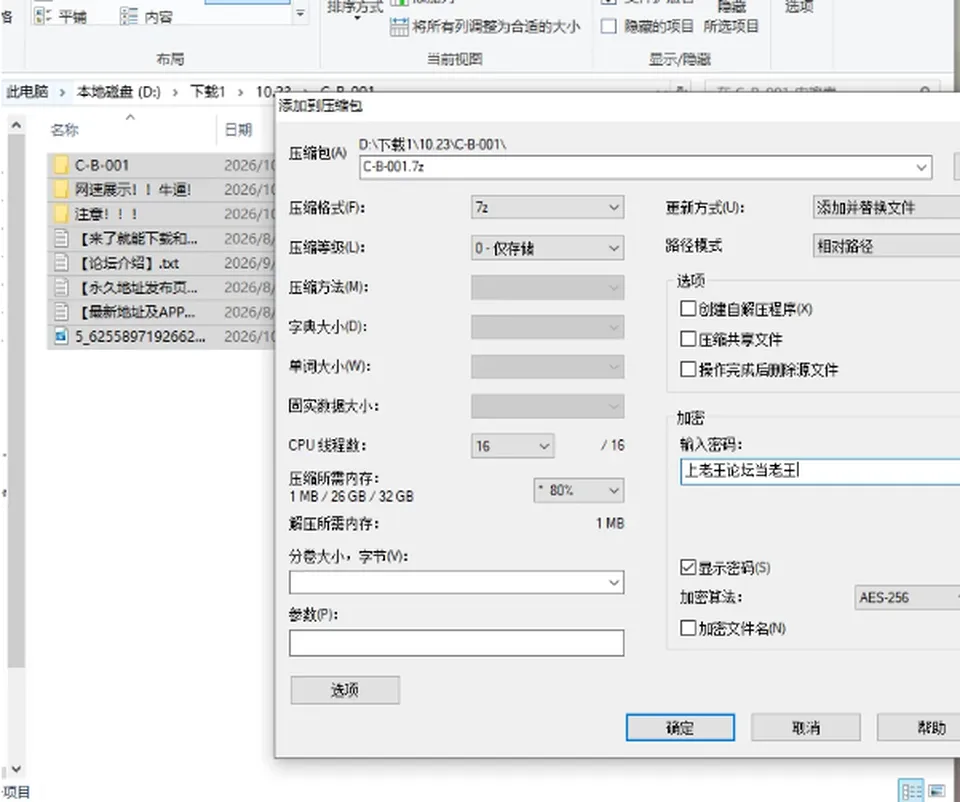Switch to large icons view in Explorer status bar
960x802 pixels.
(937, 790)
